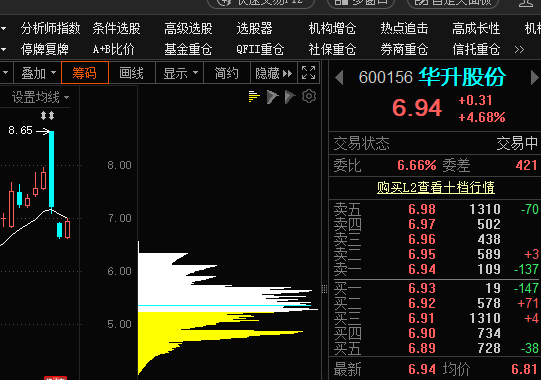Select the yellow chip bars display icon
Viewport: 541px width, 380px height.
pyautogui.click(x=254, y=96)
